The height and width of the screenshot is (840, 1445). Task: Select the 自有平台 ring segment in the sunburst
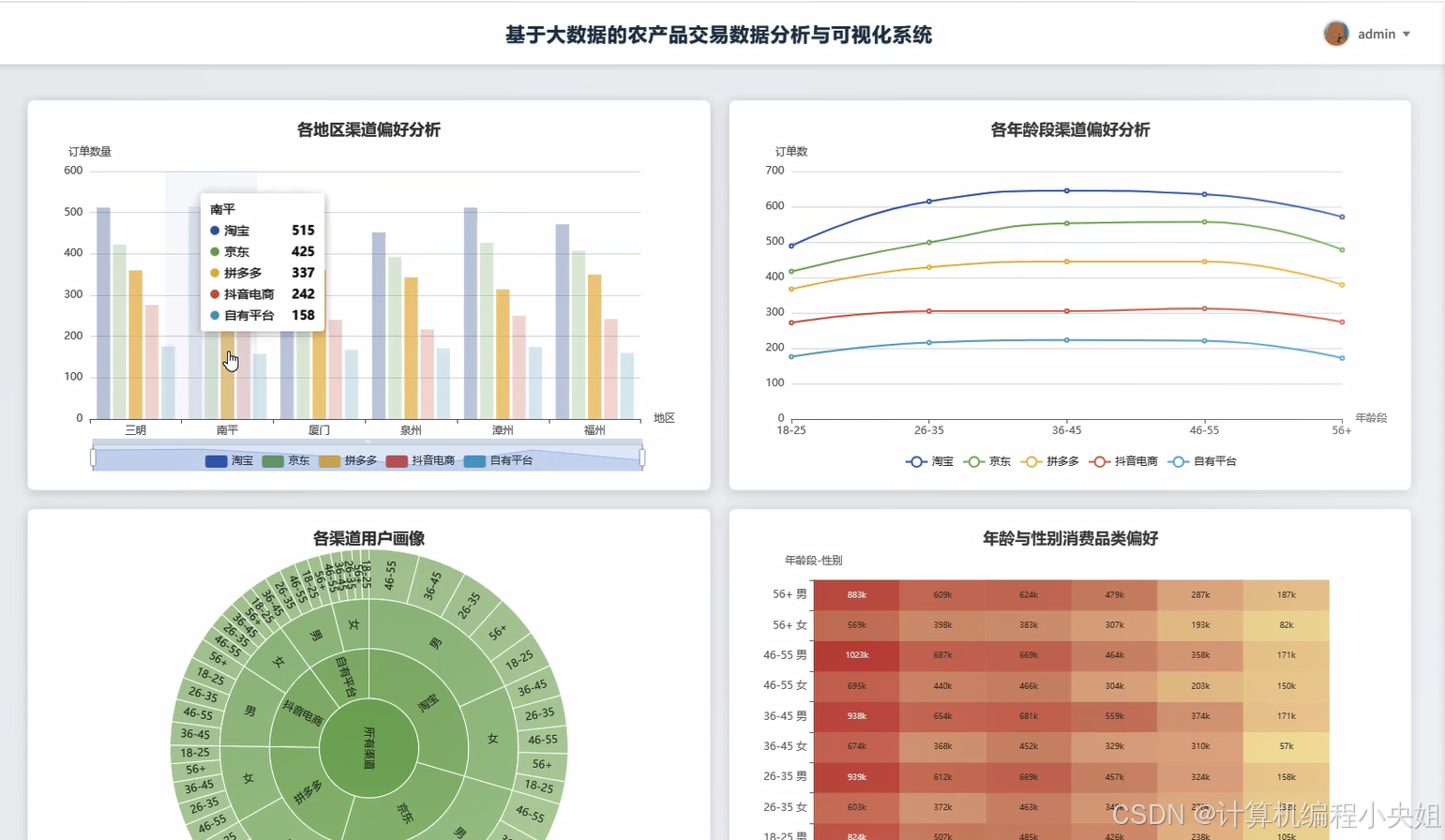coord(346,677)
